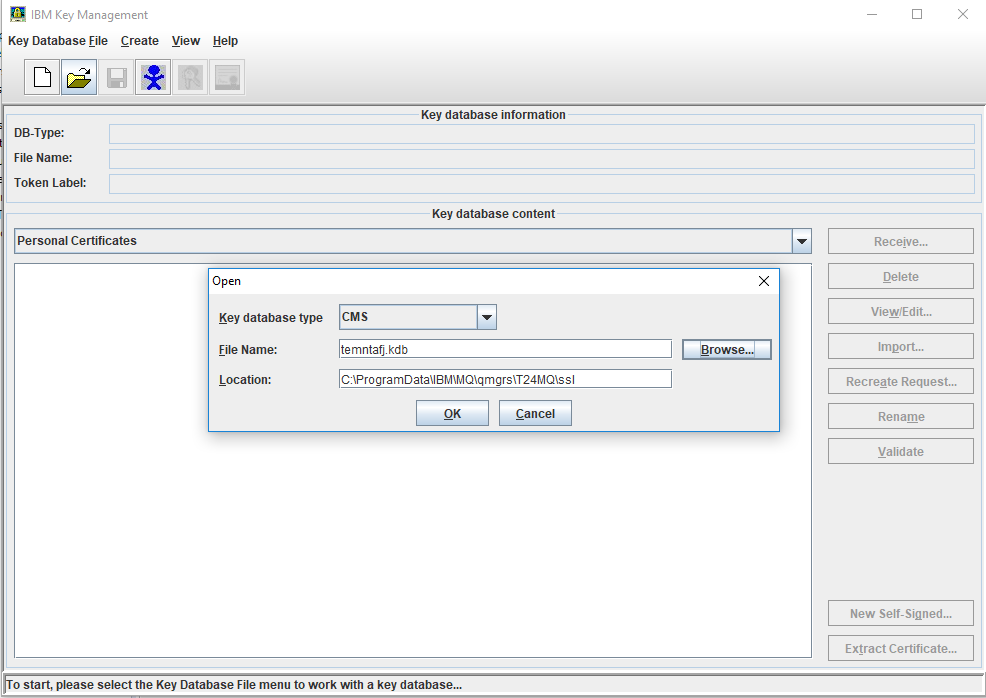Click the Location path input field
The width and height of the screenshot is (986, 698).
tap(505, 379)
